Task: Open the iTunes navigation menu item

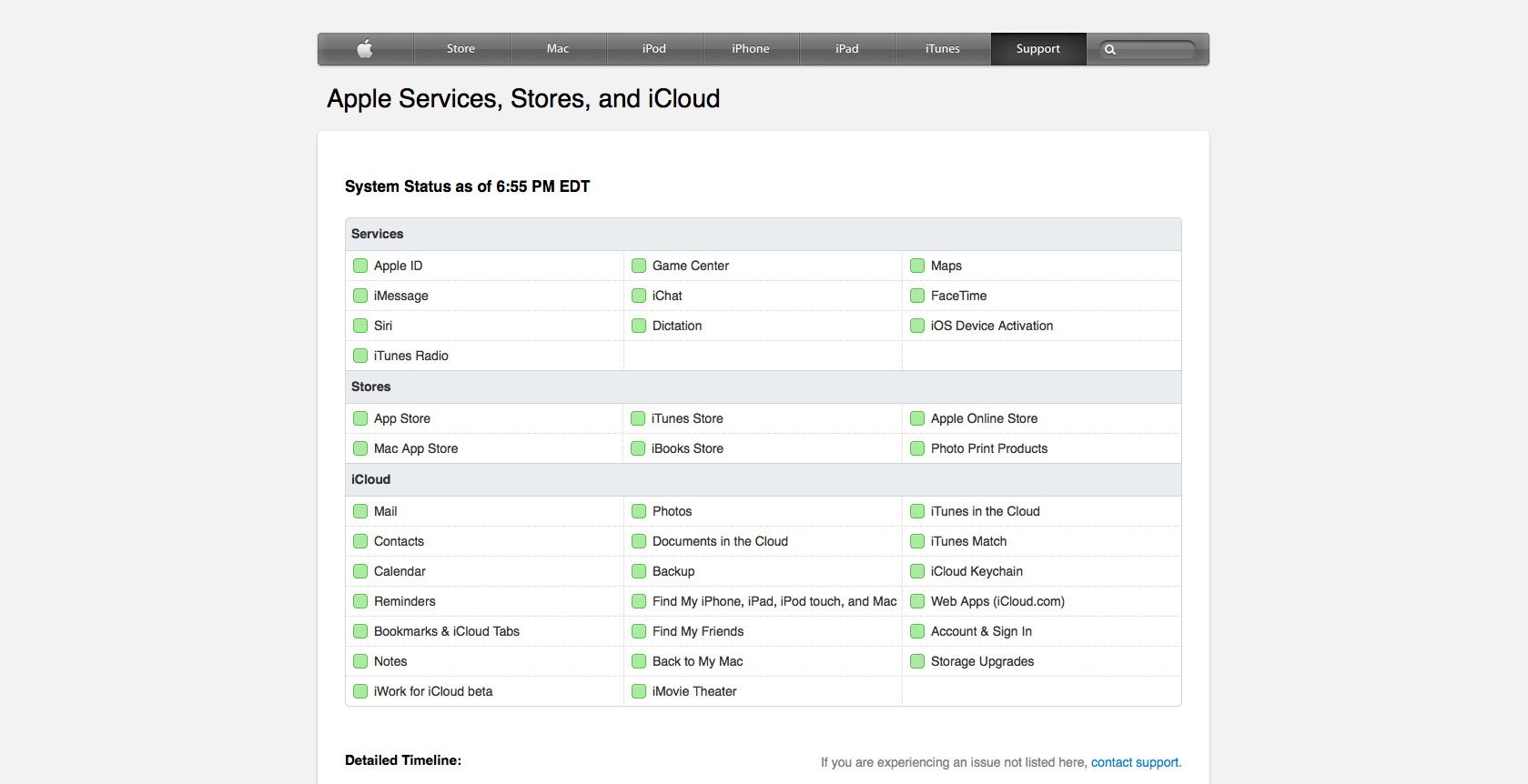Action: coord(942,49)
